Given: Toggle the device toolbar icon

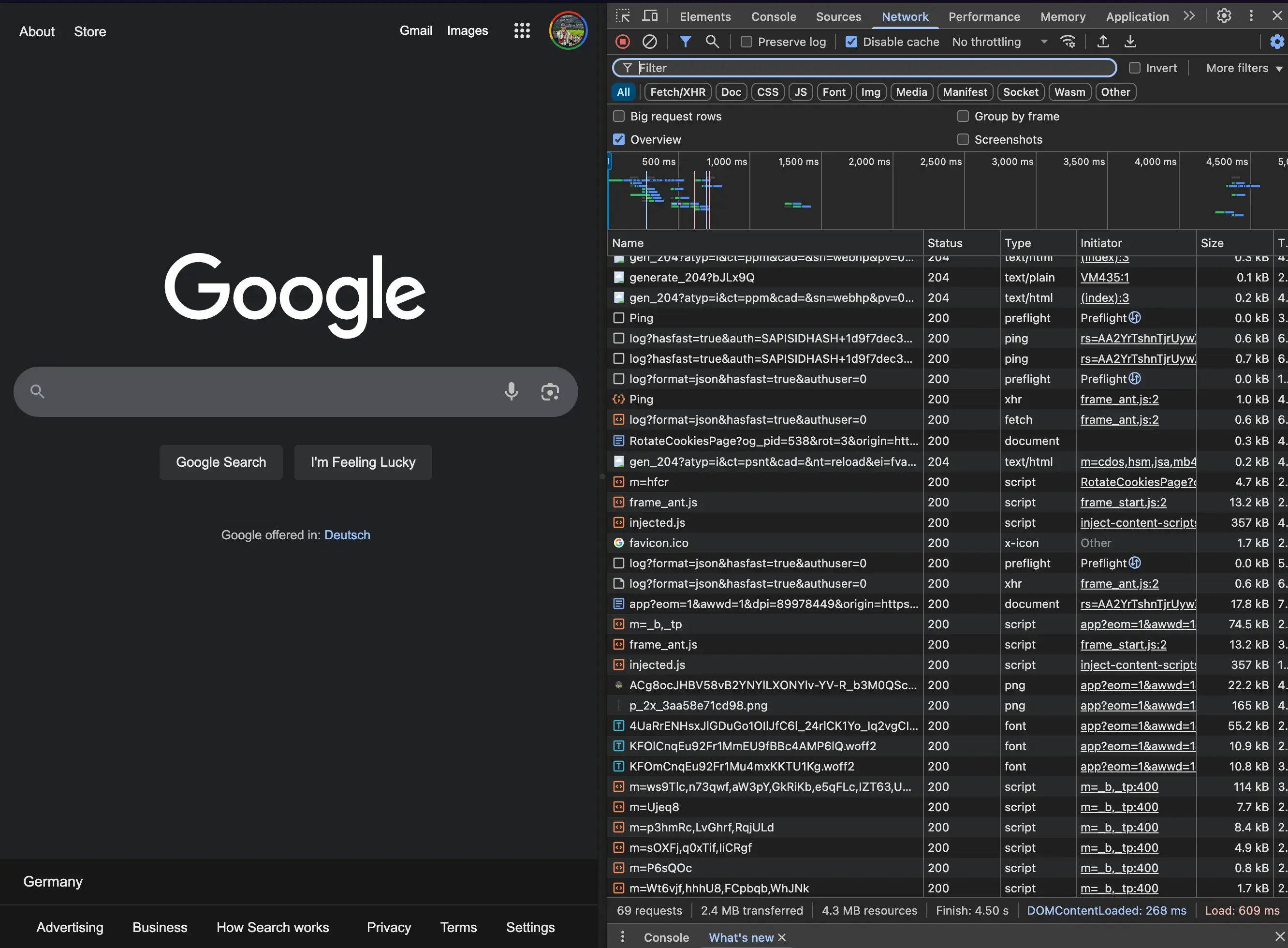Looking at the screenshot, I should pyautogui.click(x=650, y=16).
